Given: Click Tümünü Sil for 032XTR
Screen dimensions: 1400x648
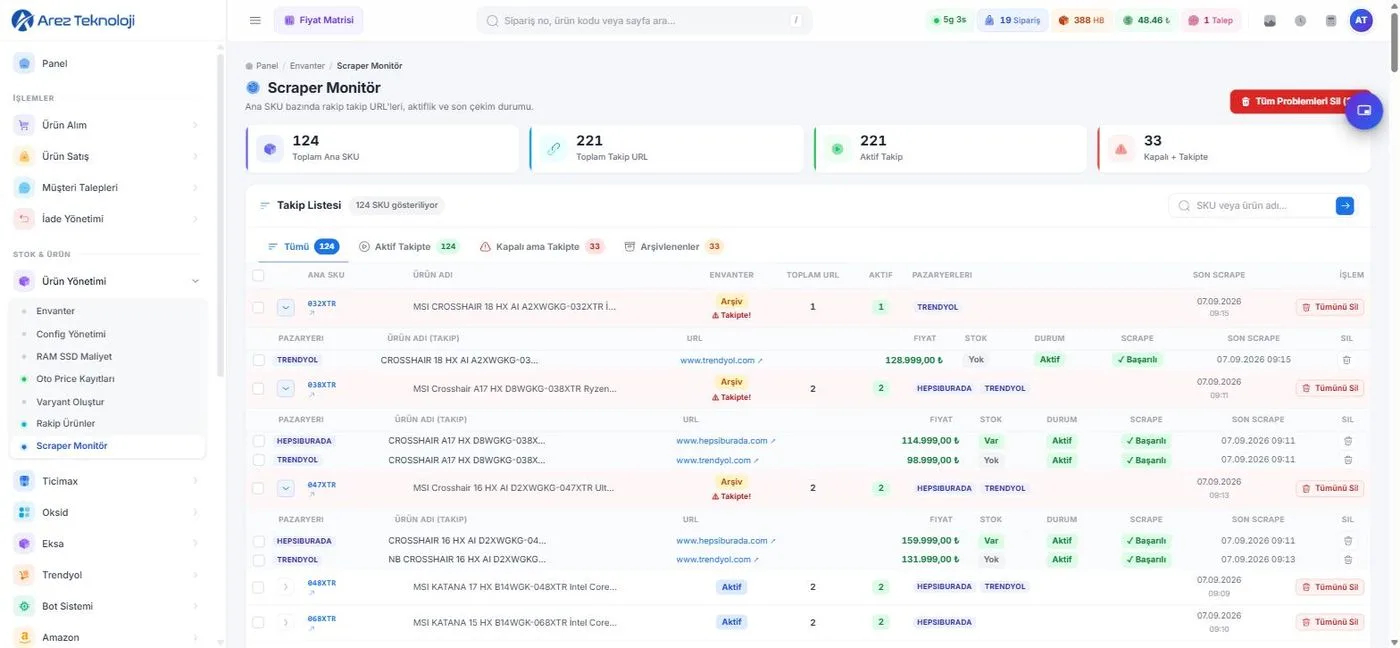Looking at the screenshot, I should point(1330,307).
